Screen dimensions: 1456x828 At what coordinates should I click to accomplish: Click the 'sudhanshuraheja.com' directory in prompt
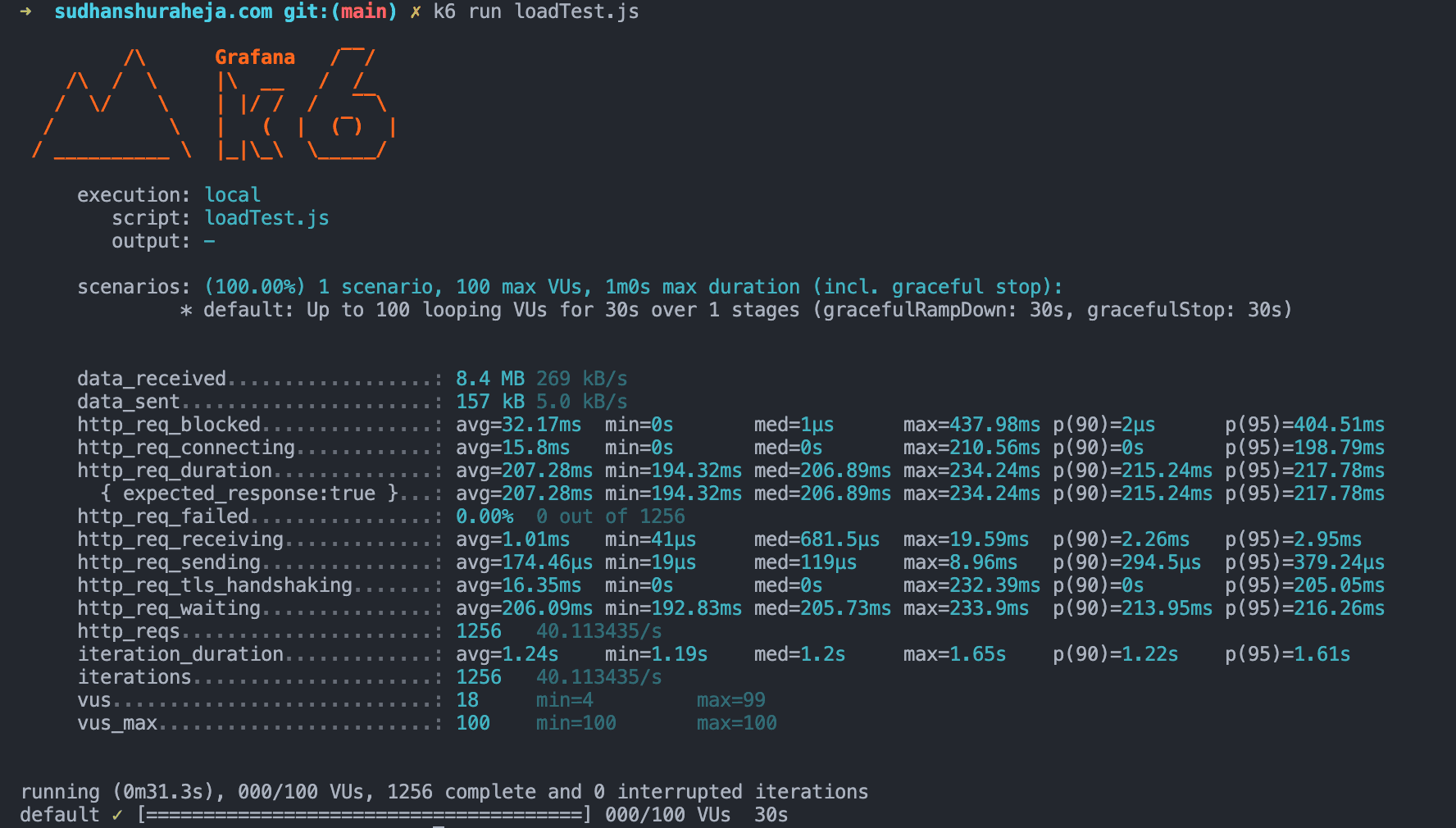163,11
